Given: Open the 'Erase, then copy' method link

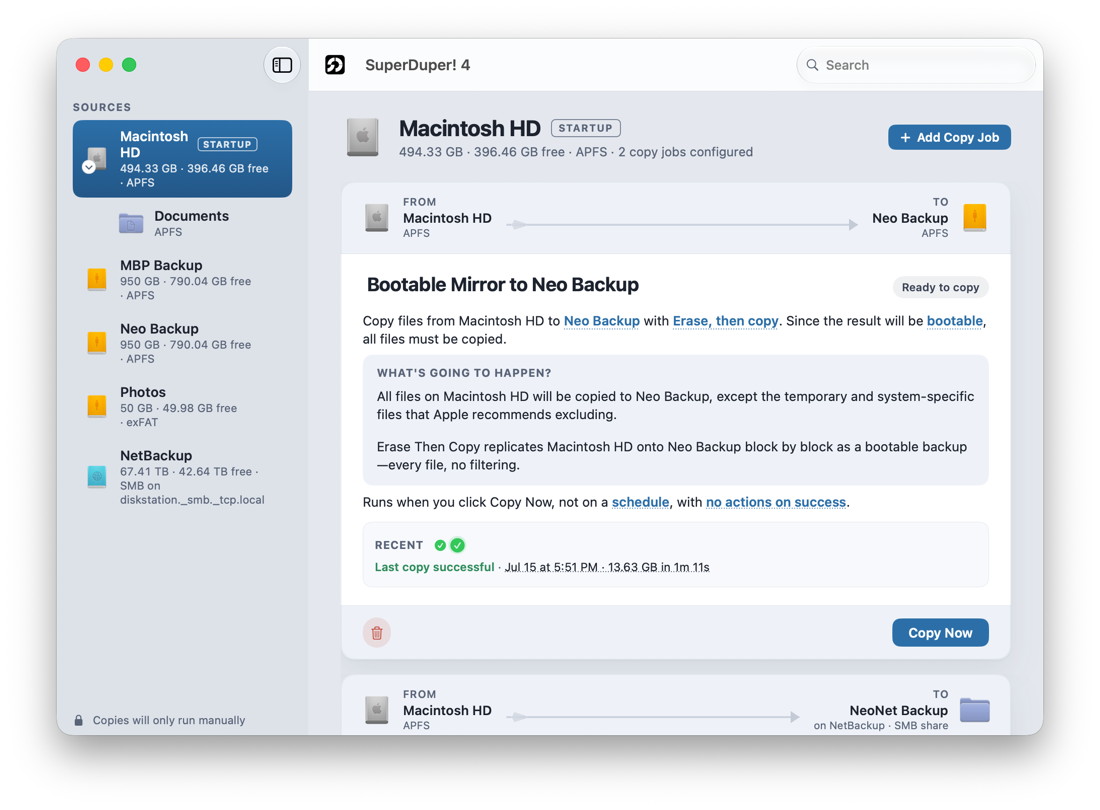Looking at the screenshot, I should pos(725,321).
